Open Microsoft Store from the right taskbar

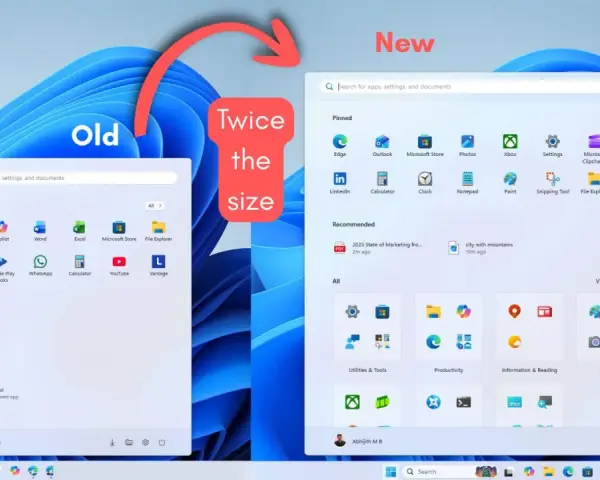pos(587,472)
